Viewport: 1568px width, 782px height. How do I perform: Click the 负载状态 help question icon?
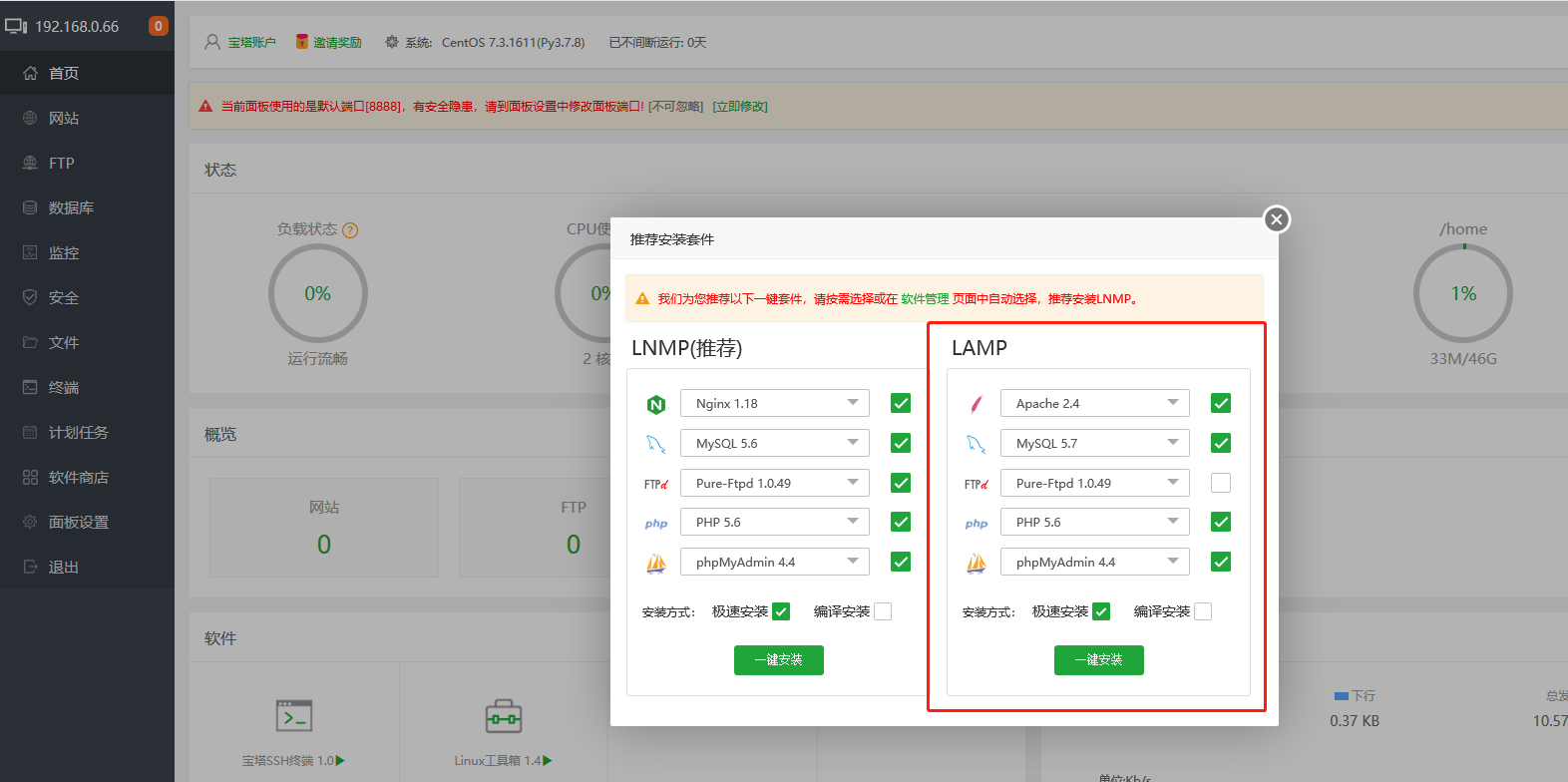[x=350, y=229]
